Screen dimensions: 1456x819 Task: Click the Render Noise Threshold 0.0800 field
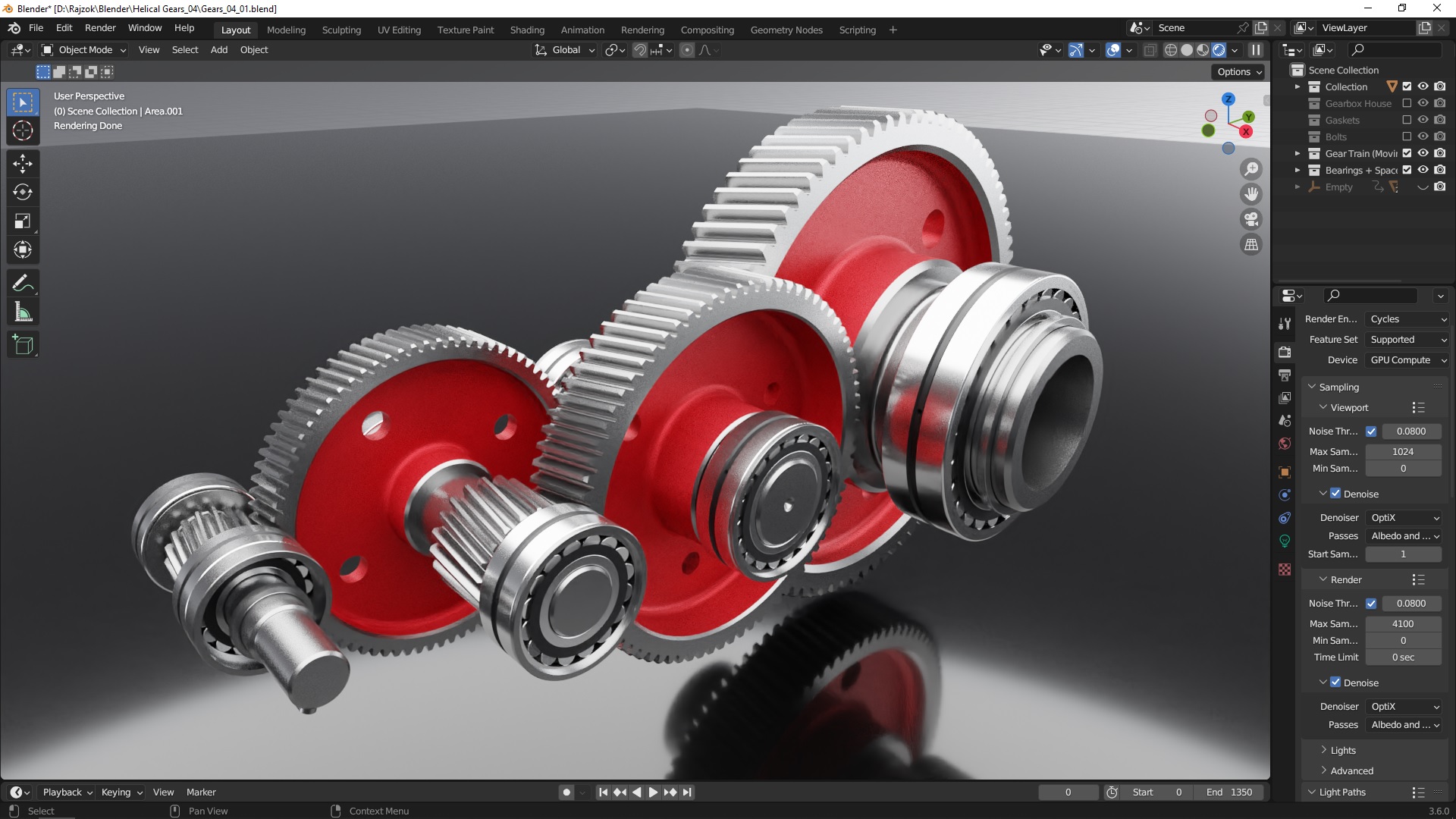click(x=1410, y=604)
